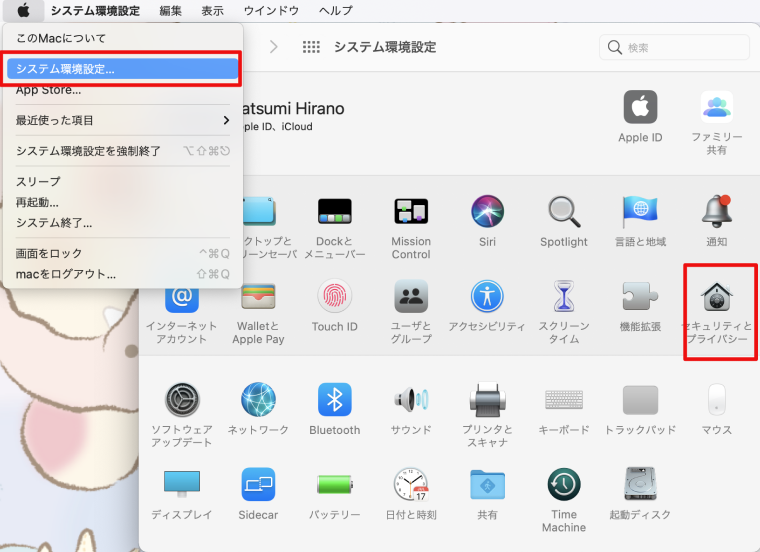
Task: Open ディスプレイ preferences
Action: point(182,494)
